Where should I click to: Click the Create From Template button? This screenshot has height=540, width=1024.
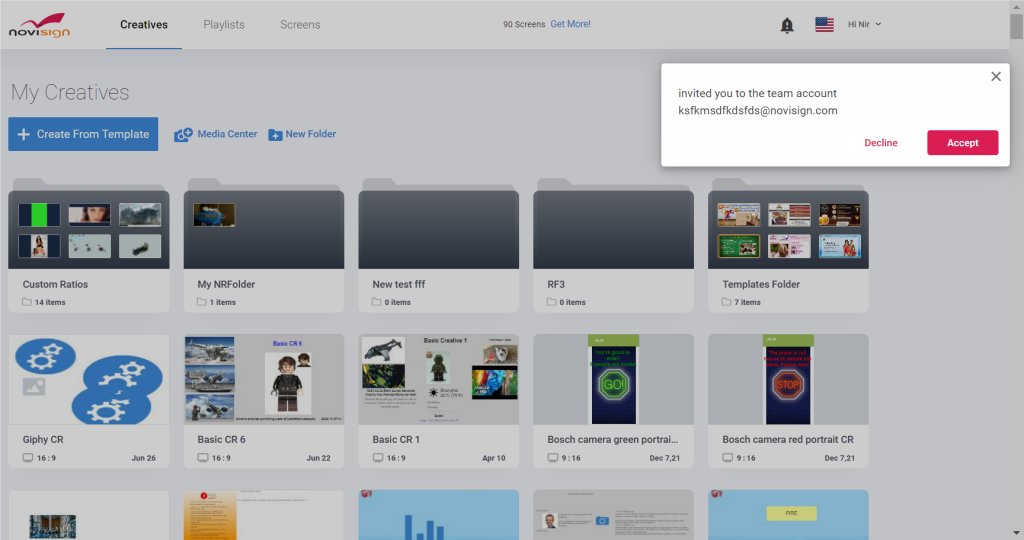tap(83, 134)
